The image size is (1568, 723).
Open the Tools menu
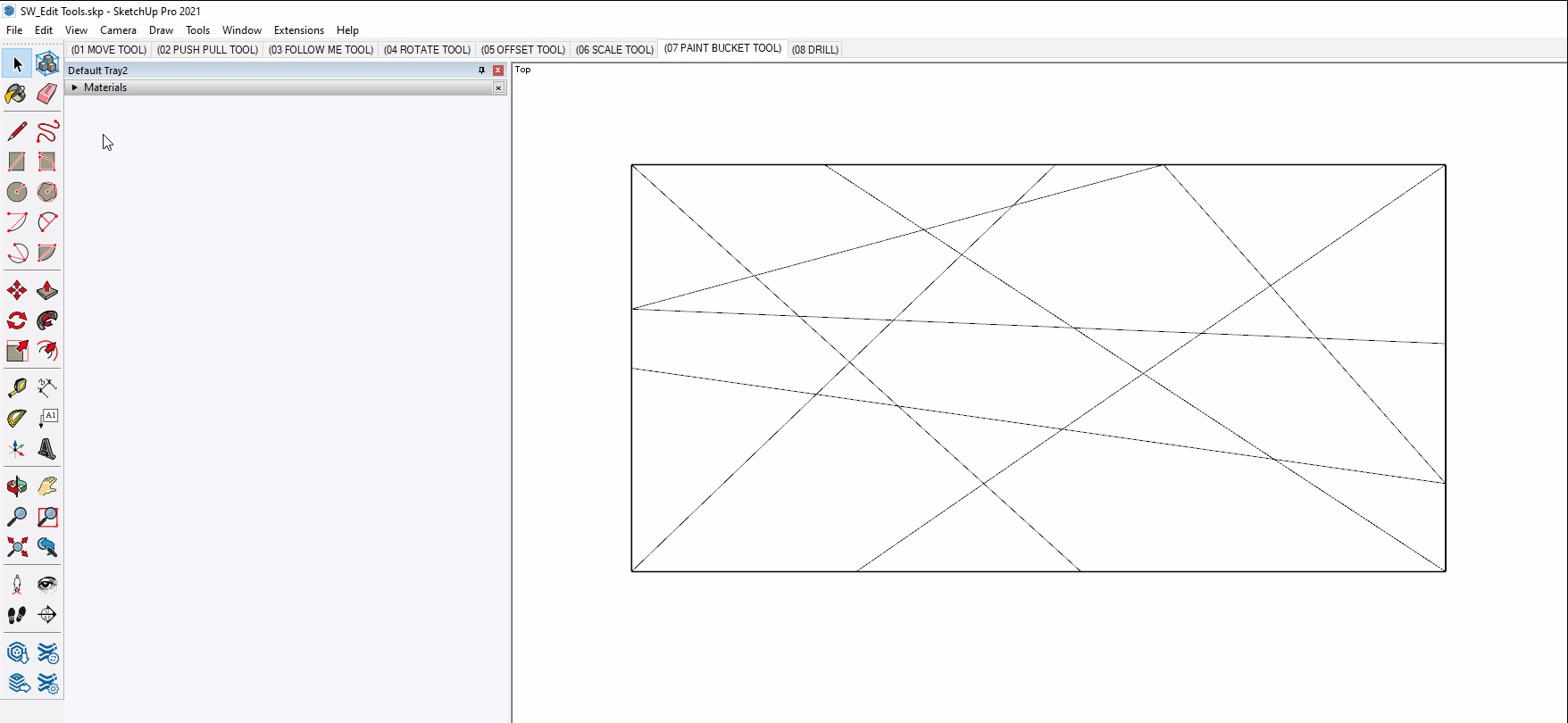pyautogui.click(x=197, y=30)
